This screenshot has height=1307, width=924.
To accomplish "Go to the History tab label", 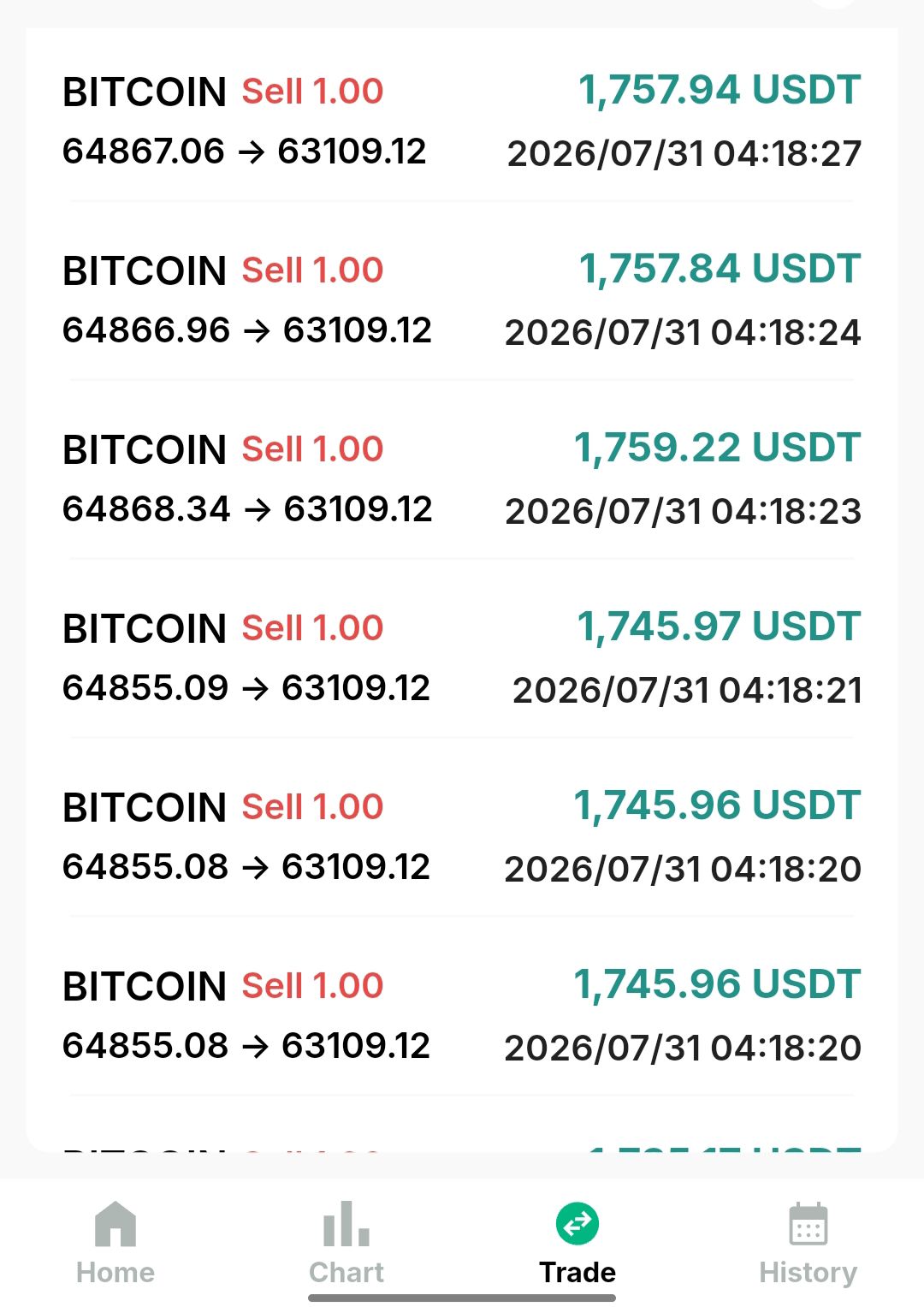I will (808, 1273).
